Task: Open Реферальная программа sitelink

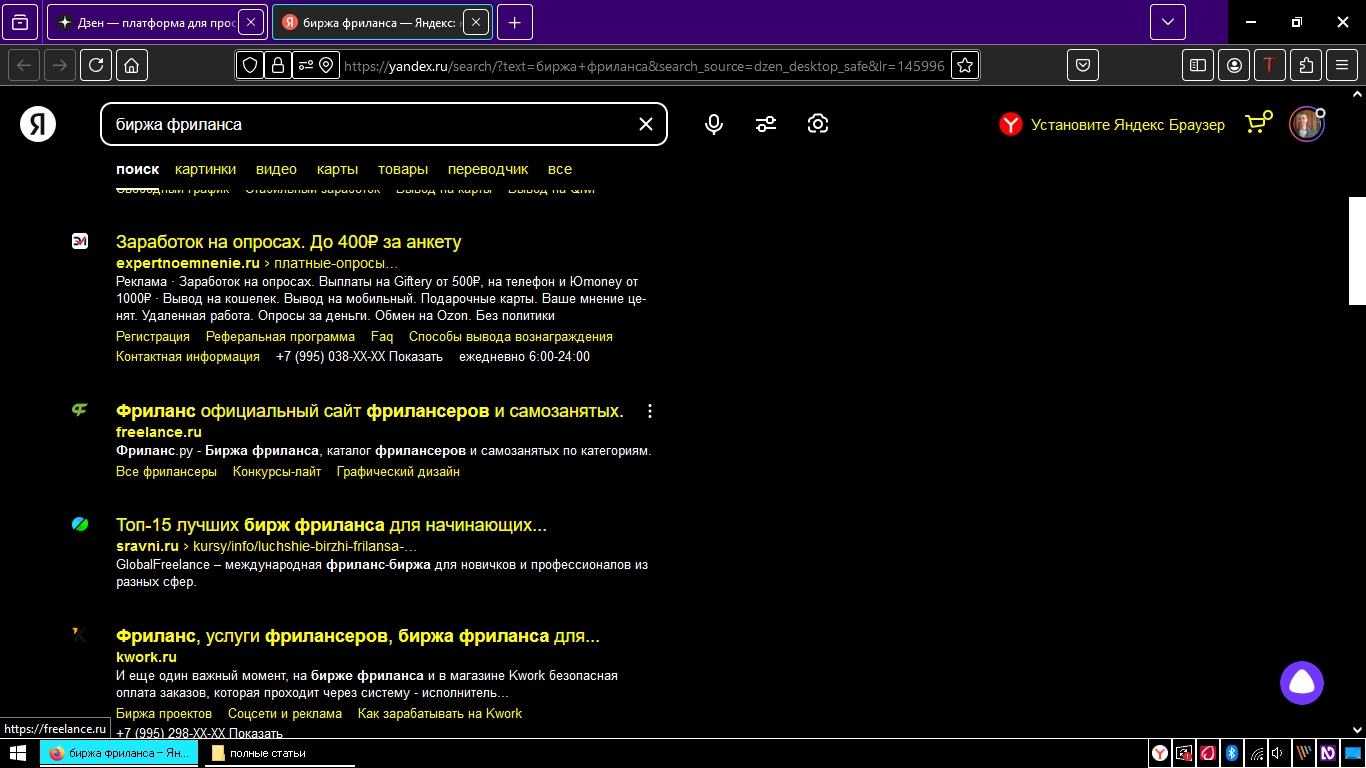Action: [280, 337]
